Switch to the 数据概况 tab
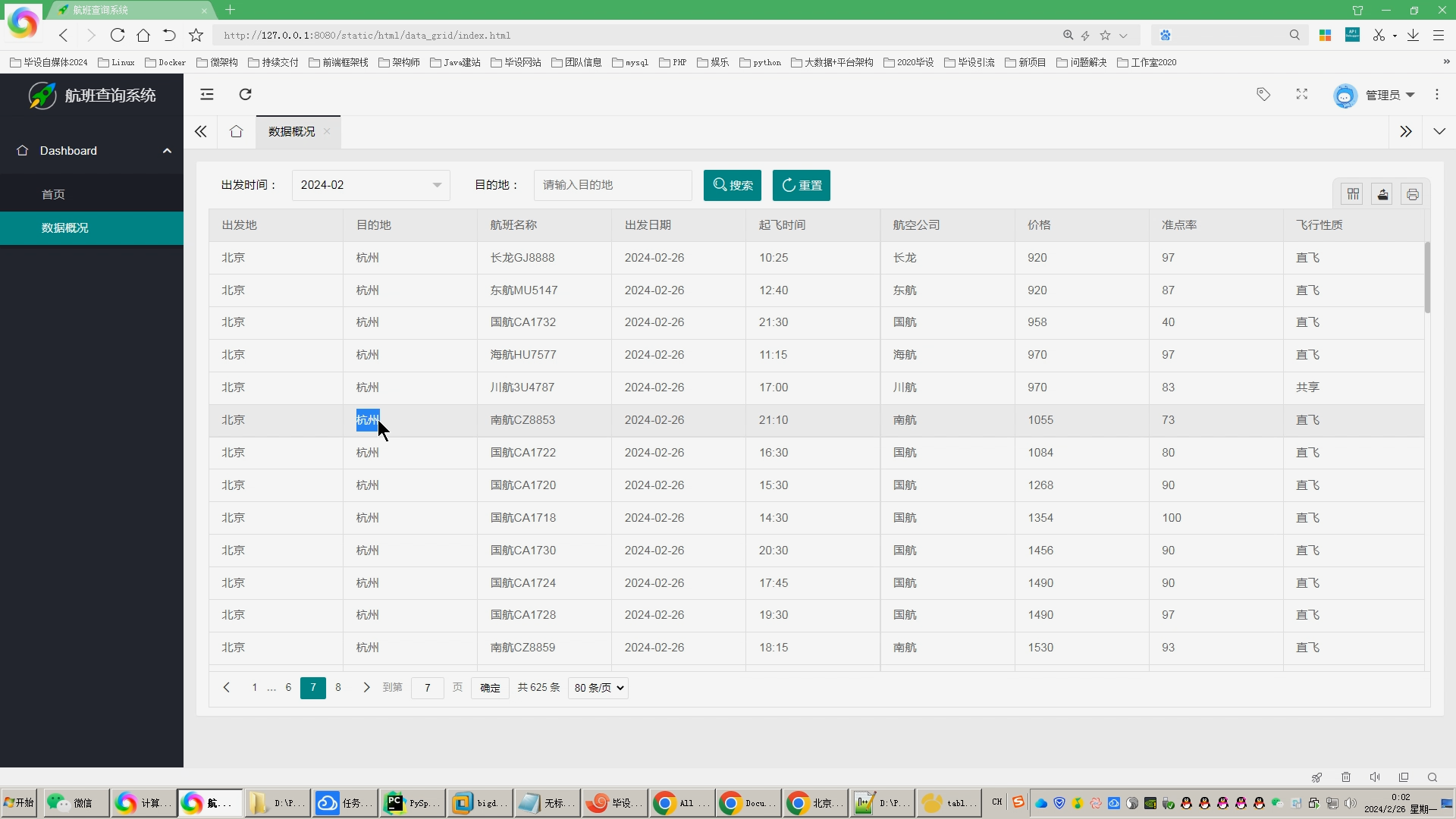1456x819 pixels. click(x=291, y=131)
